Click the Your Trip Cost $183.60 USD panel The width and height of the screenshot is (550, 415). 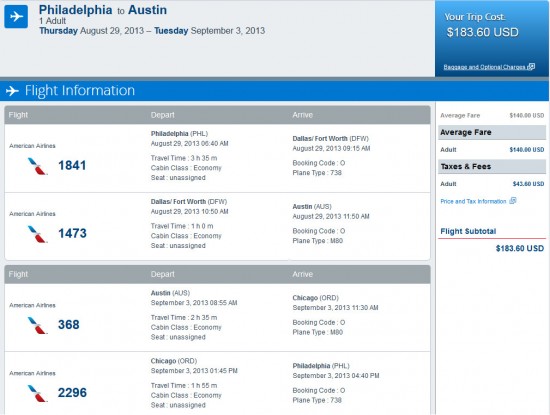coord(492,39)
